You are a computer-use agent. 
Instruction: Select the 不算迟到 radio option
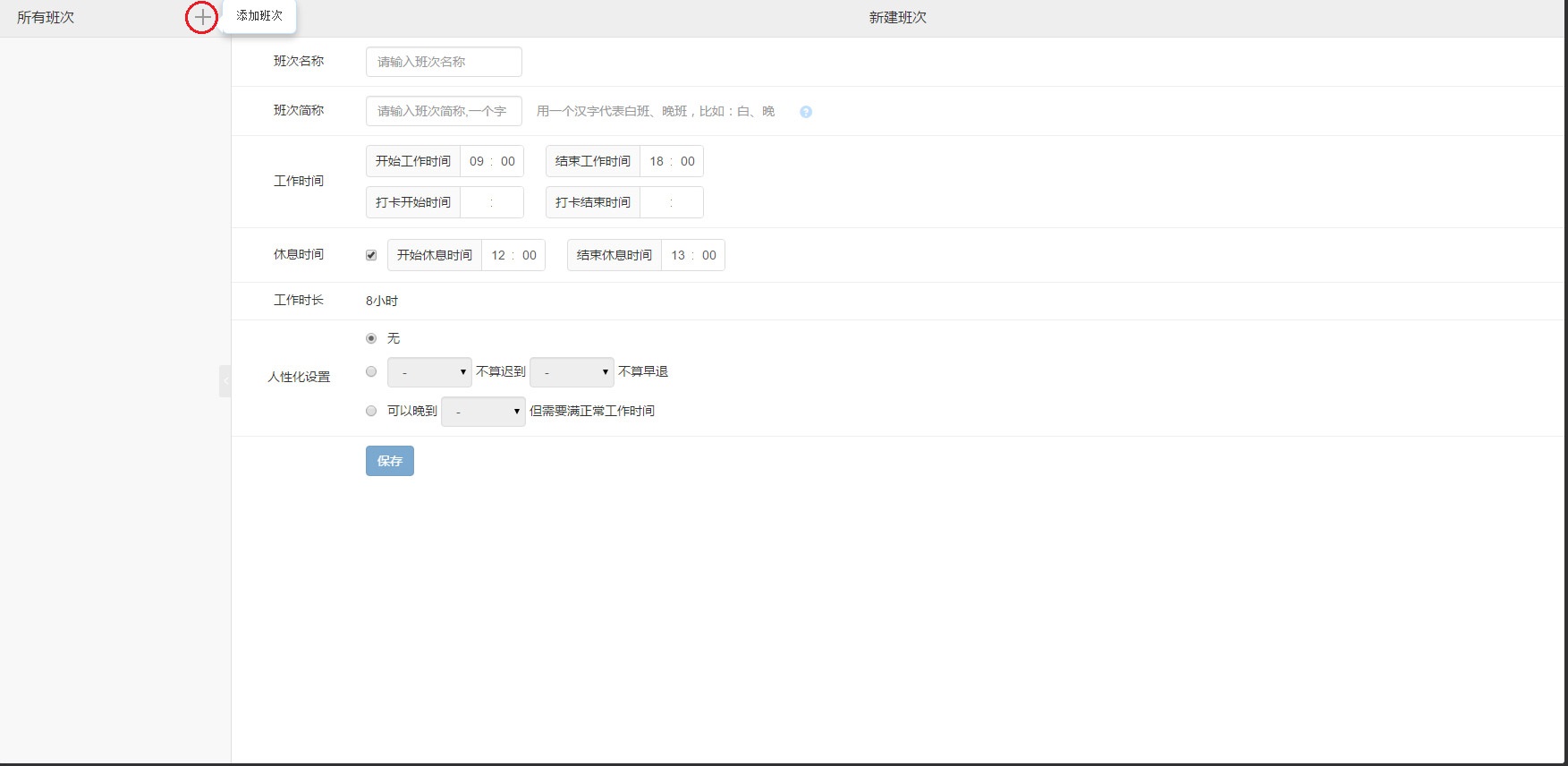pyautogui.click(x=371, y=371)
